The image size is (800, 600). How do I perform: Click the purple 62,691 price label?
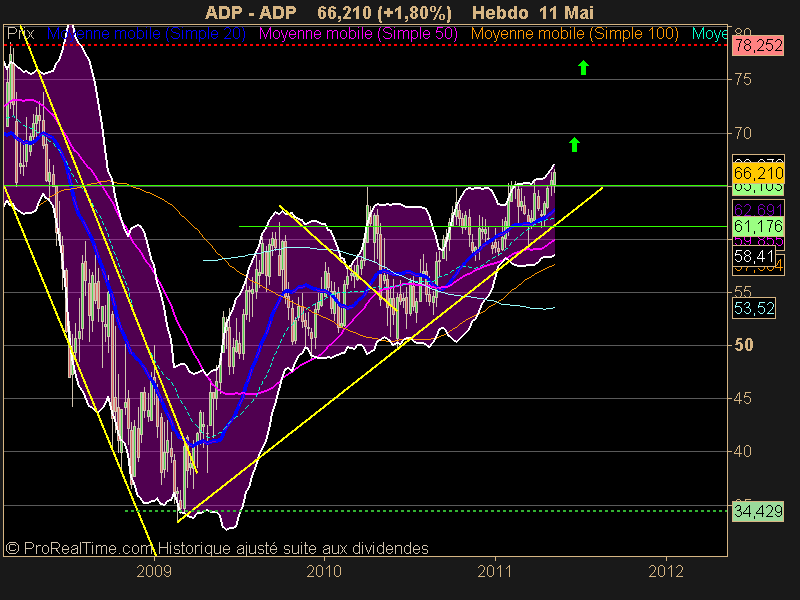click(x=758, y=210)
